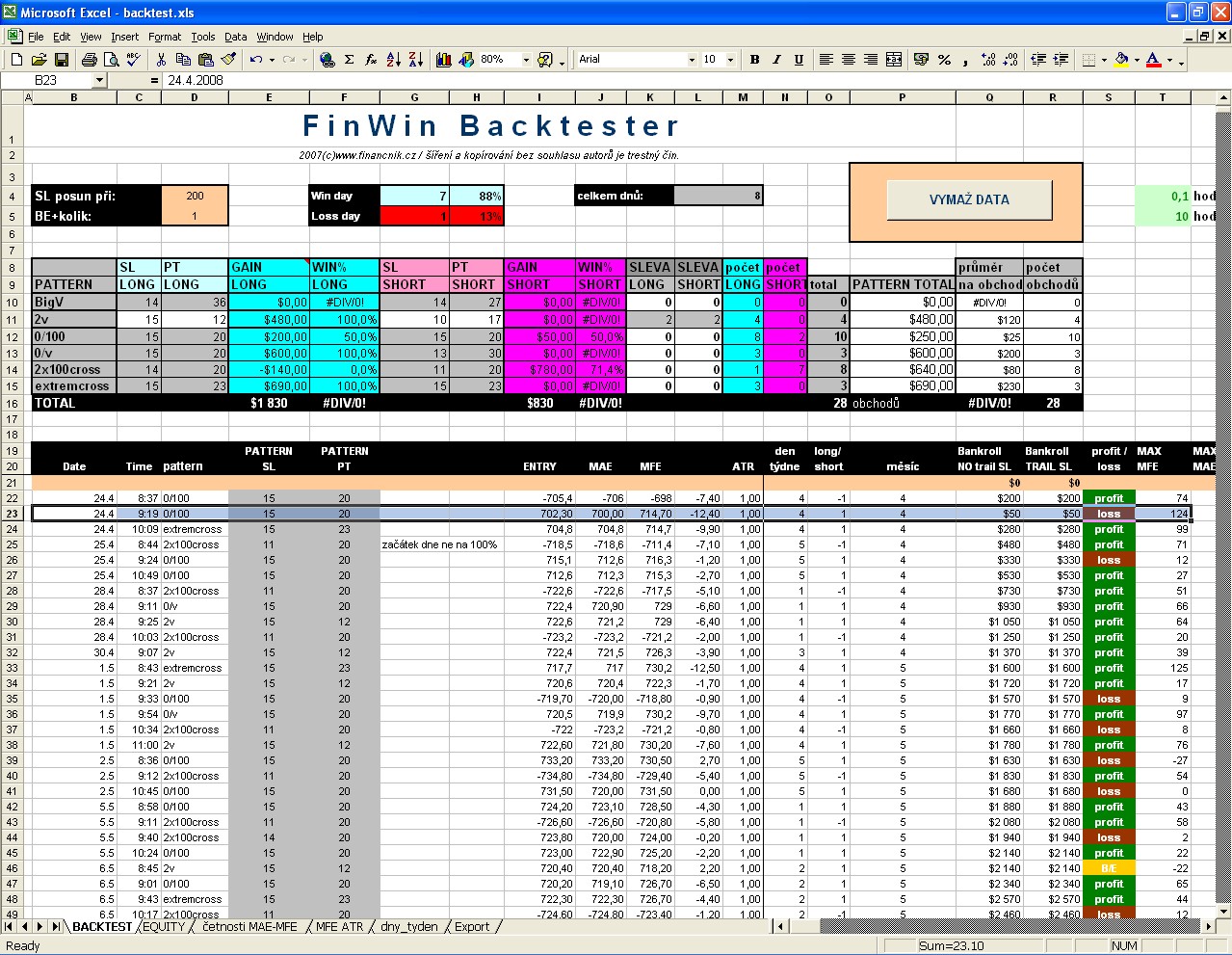Open the Insert menu
Image resolution: width=1232 pixels, height=955 pixels.
[x=124, y=37]
